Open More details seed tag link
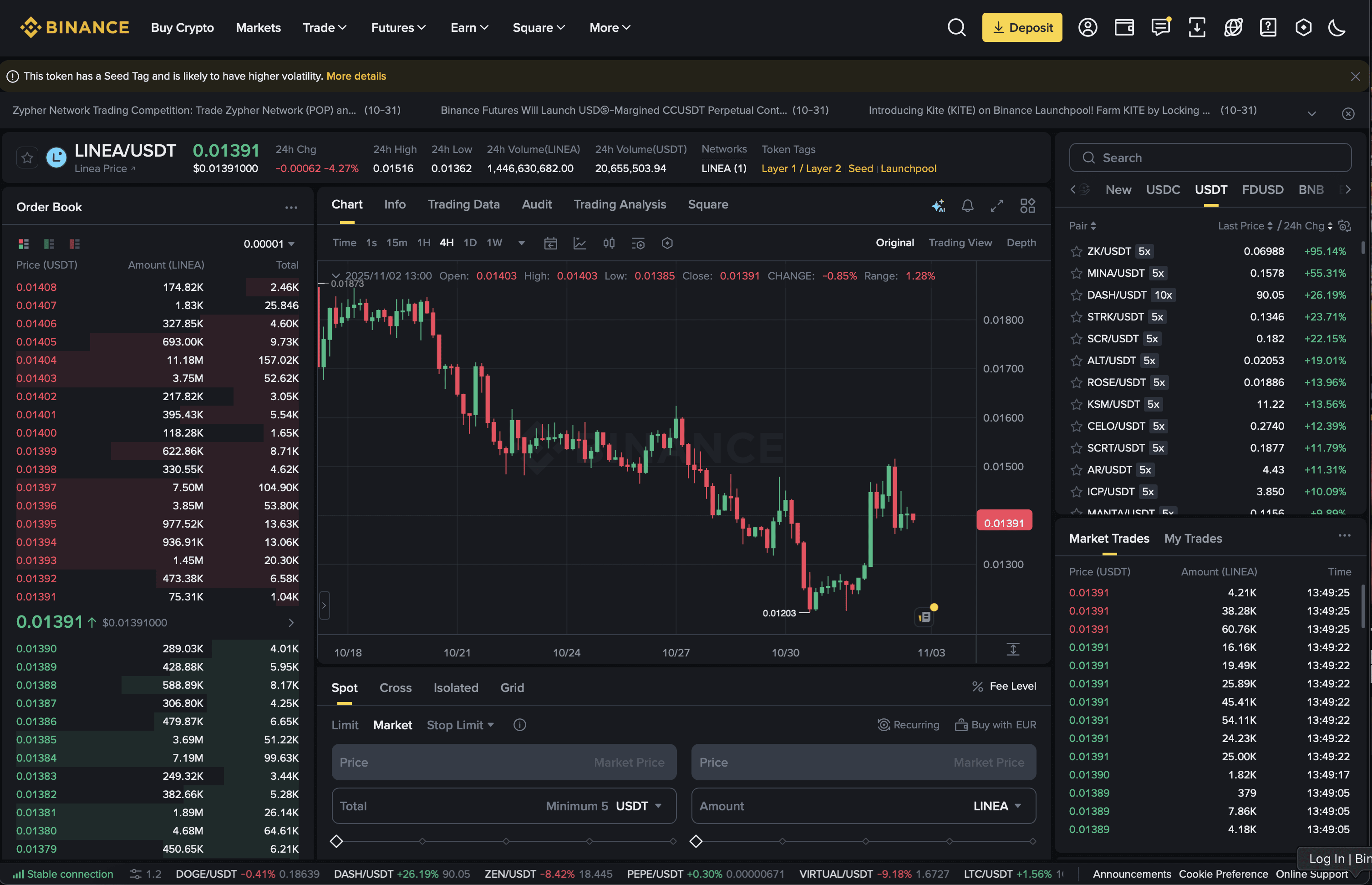The width and height of the screenshot is (1372, 885). pos(356,76)
